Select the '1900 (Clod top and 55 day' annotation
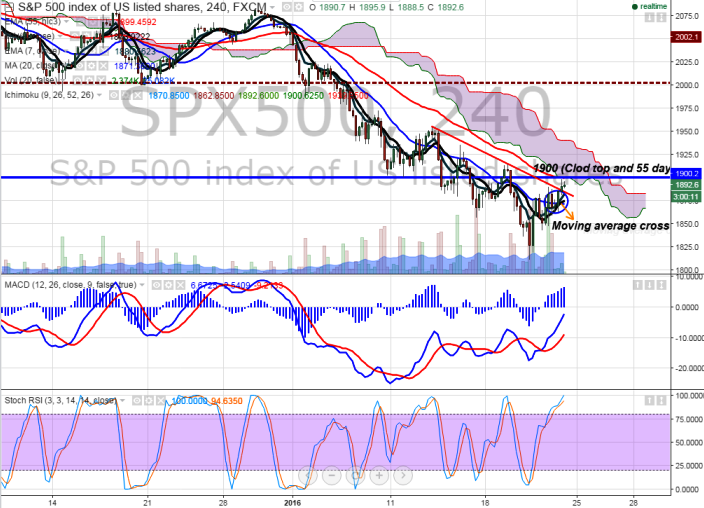This screenshot has width=704, height=508. click(602, 168)
